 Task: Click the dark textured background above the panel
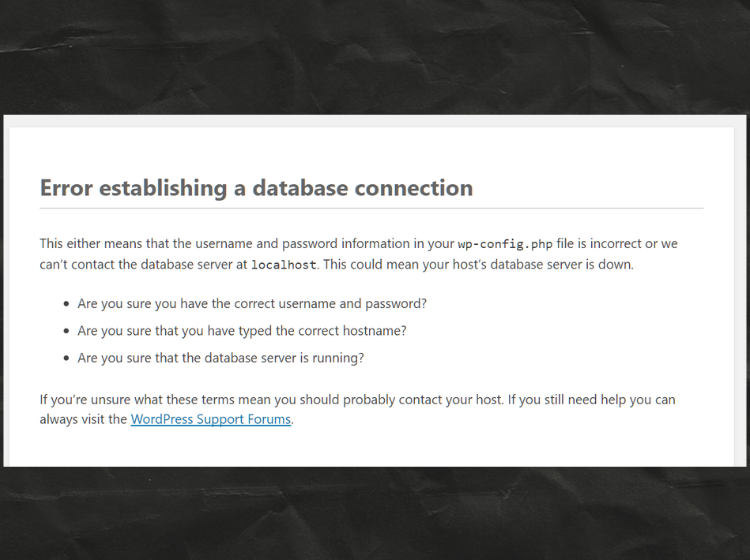coord(375,55)
